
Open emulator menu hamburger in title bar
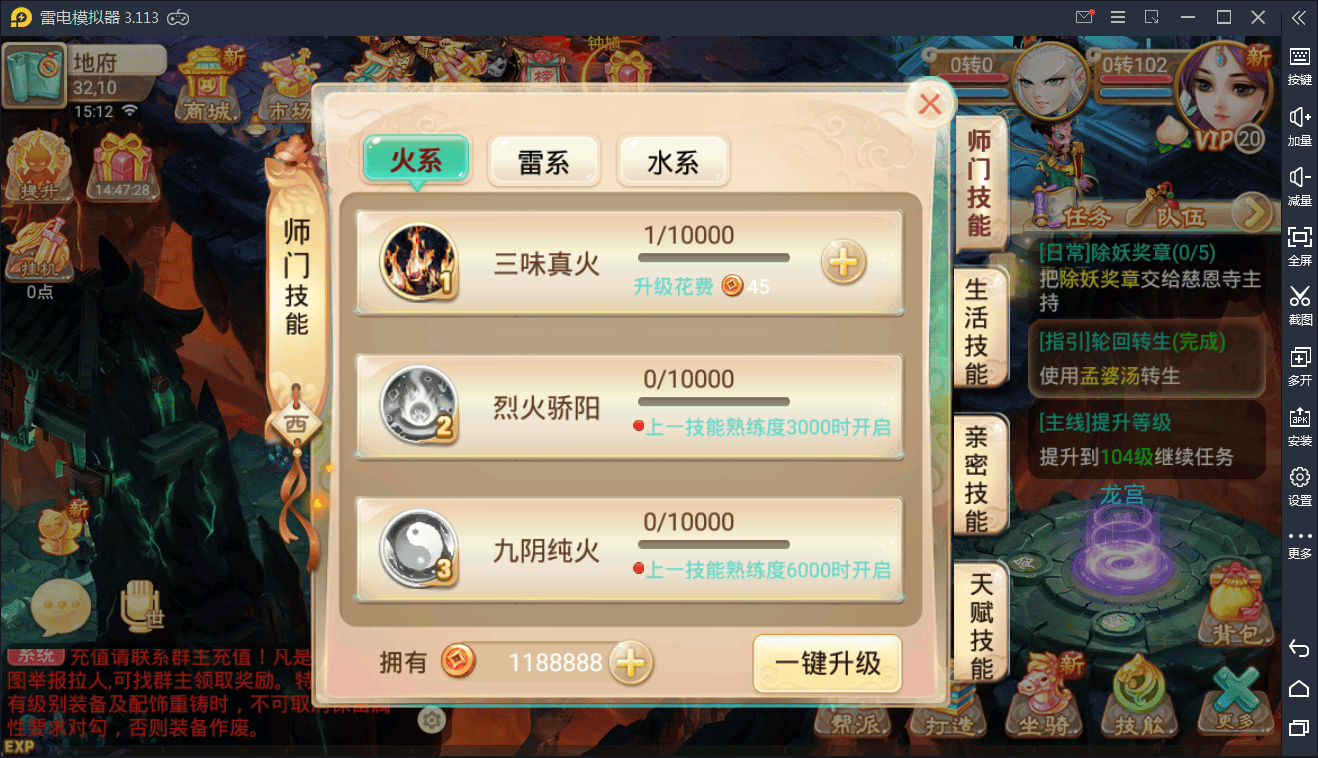coord(1118,17)
